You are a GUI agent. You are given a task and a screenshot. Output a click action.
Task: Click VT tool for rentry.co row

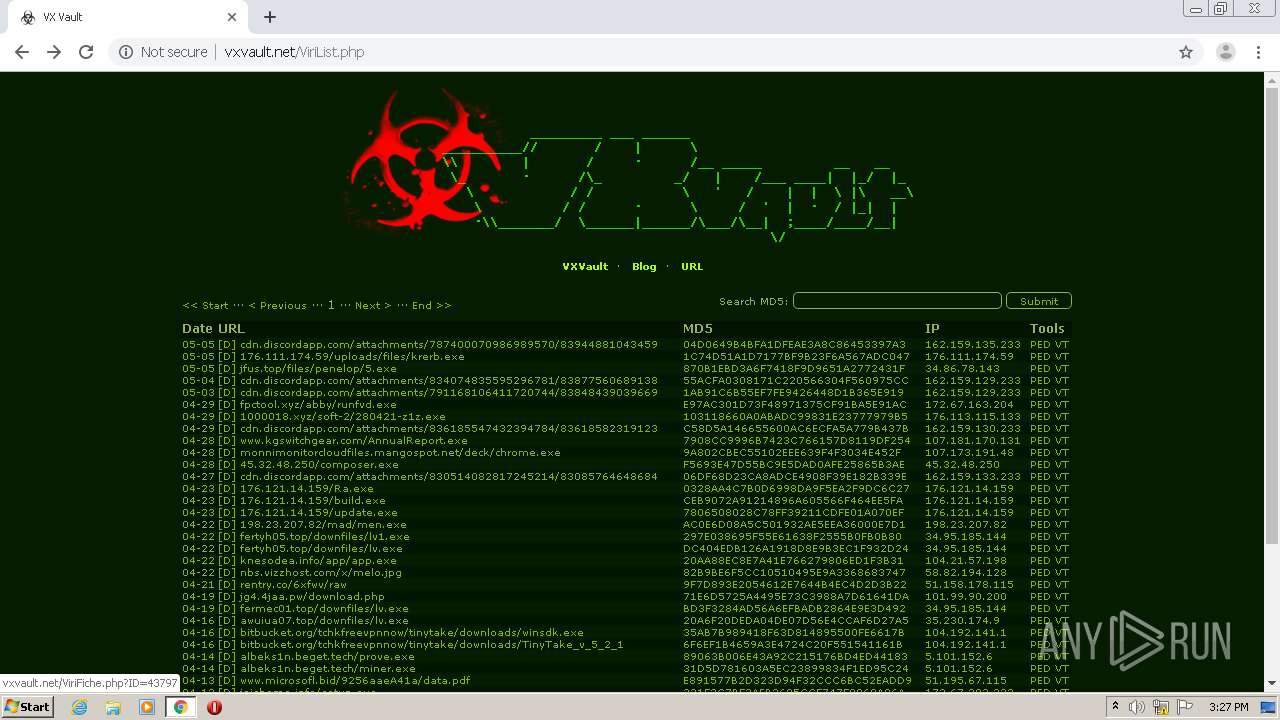[1062, 585]
